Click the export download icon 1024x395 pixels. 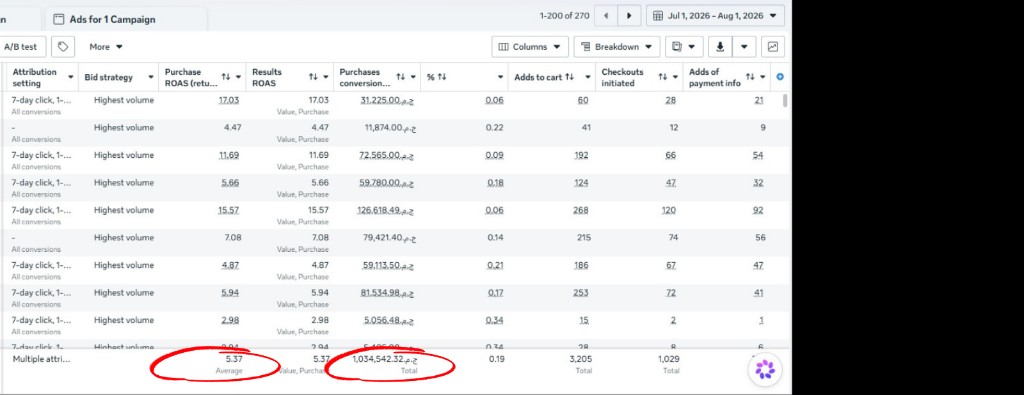click(x=720, y=47)
